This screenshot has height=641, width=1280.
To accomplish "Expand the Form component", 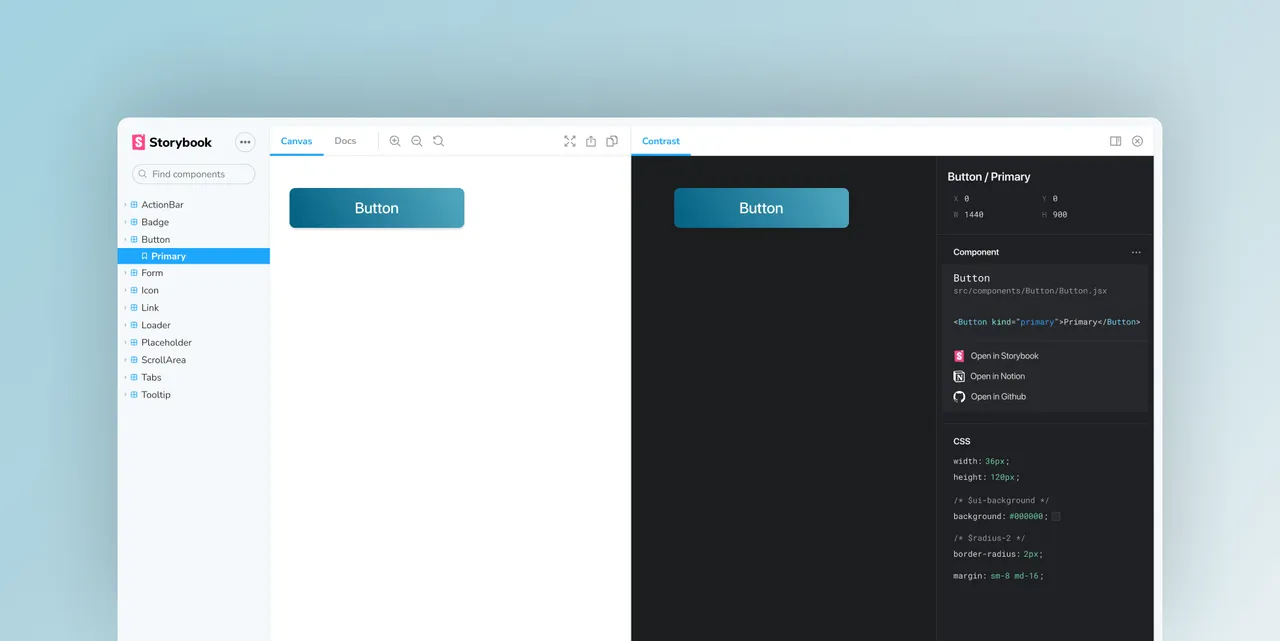I will click(125, 273).
